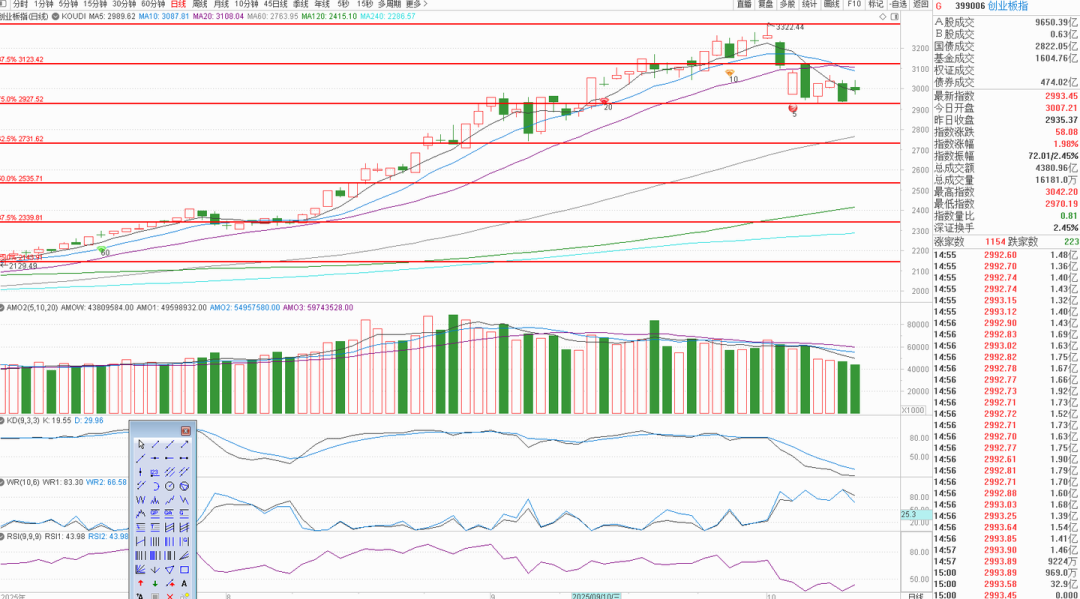Viewport: 1080px width, 599px height.
Task: Click the 复盘 replay button
Action: (766, 4)
